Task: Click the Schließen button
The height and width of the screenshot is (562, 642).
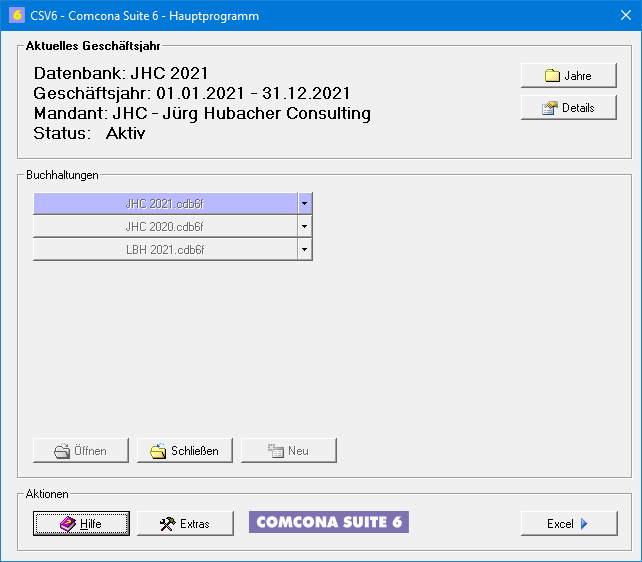Action: point(185,450)
